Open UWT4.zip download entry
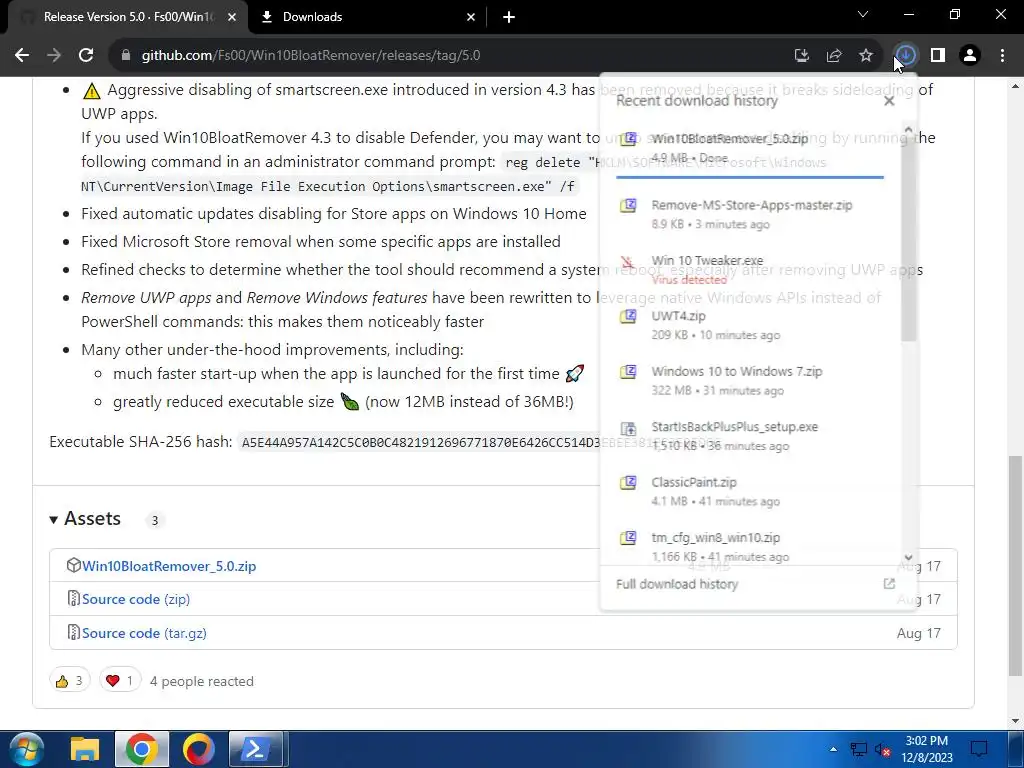Viewport: 1024px width, 768px height. pyautogui.click(x=750, y=325)
